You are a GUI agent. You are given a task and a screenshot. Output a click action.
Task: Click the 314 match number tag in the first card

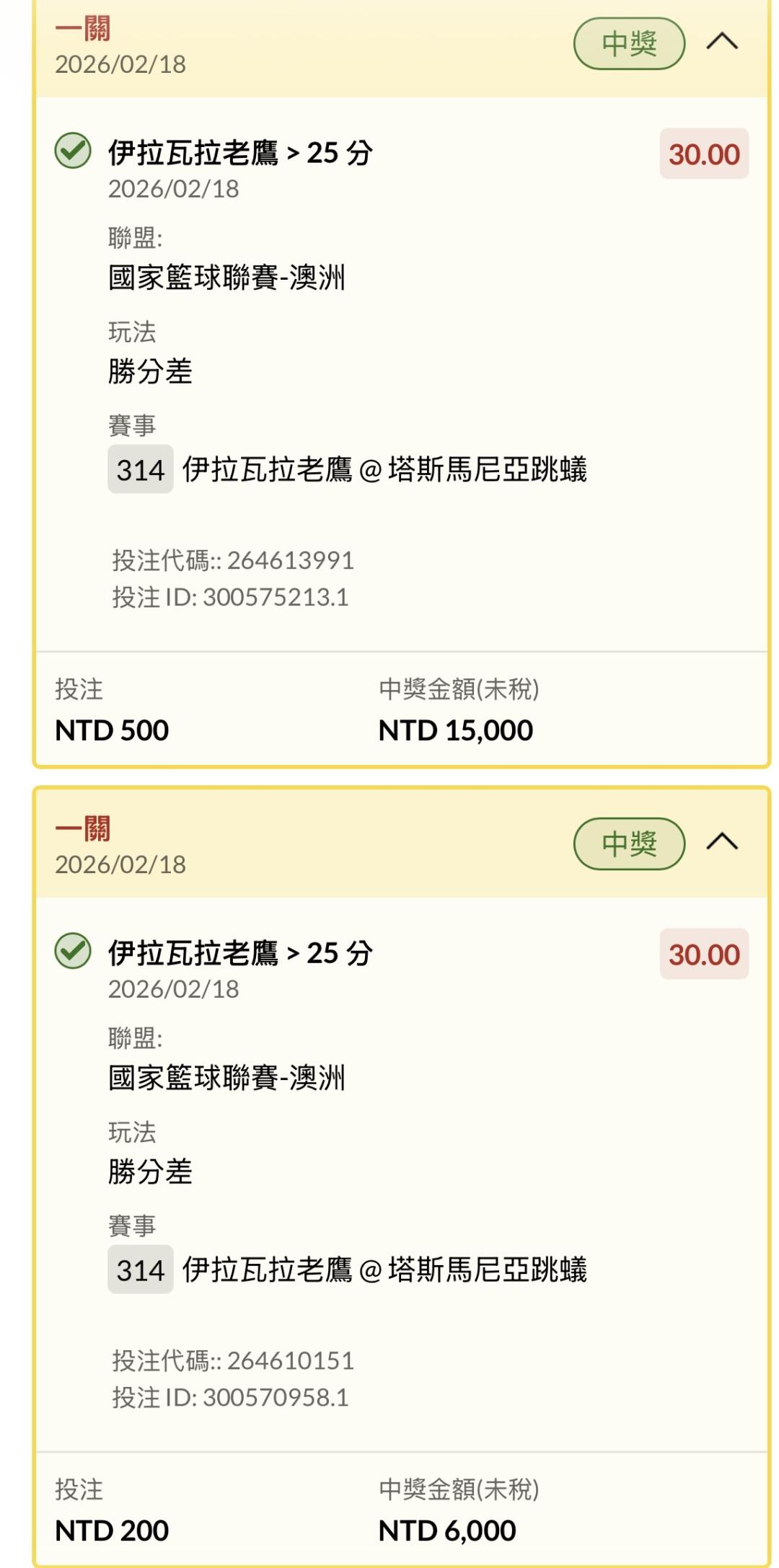(141, 470)
